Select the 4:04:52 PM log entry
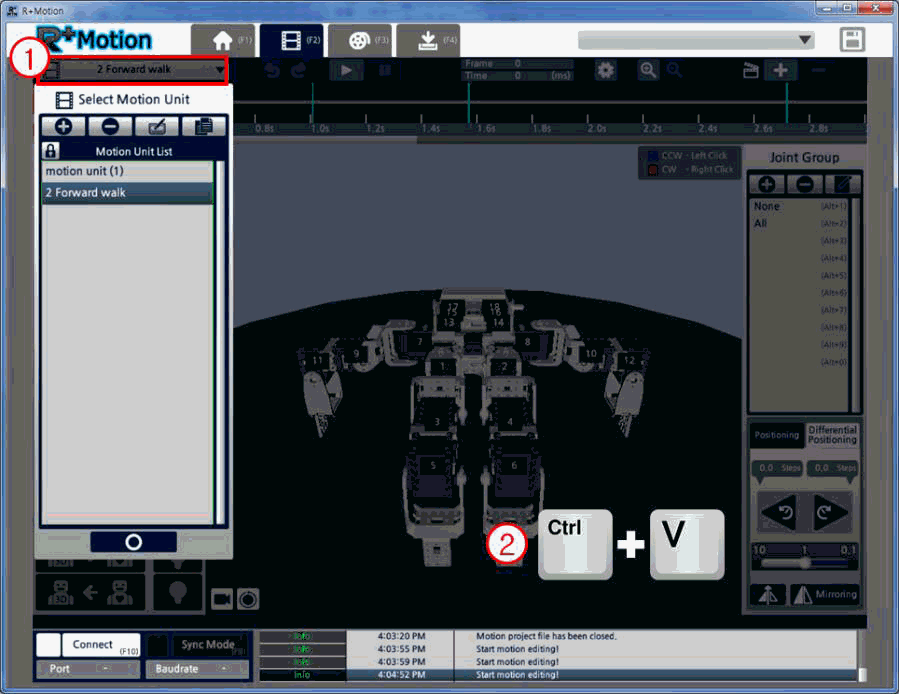899x694 pixels. click(559, 675)
